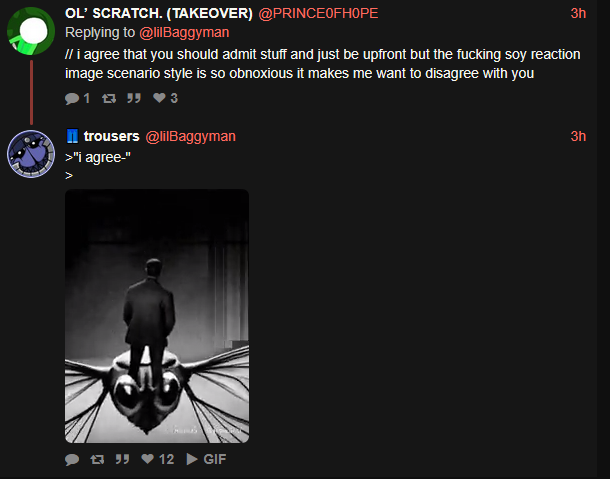Play the GIF using the GIF button
The height and width of the screenshot is (479, 610).
(x=206, y=459)
